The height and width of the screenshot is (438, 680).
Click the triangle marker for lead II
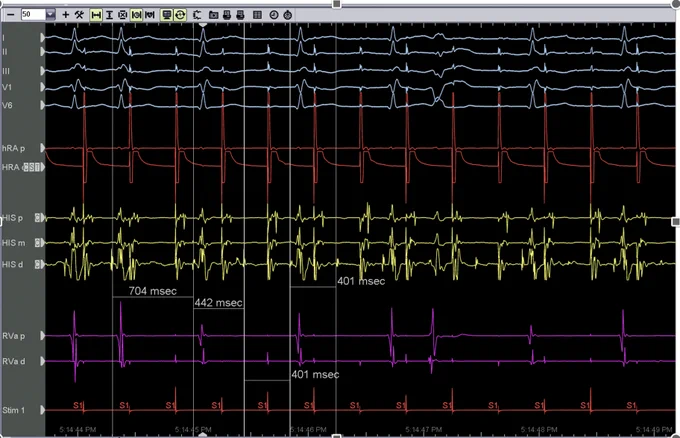tap(42, 52)
